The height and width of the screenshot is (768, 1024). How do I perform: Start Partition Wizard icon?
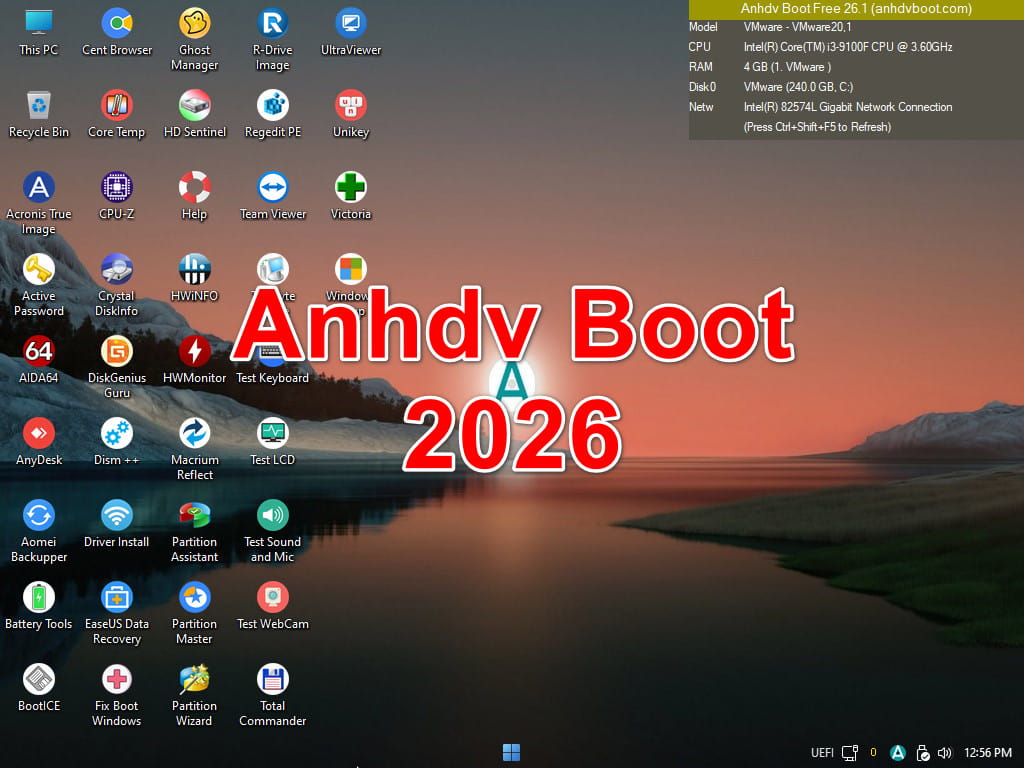tap(195, 695)
